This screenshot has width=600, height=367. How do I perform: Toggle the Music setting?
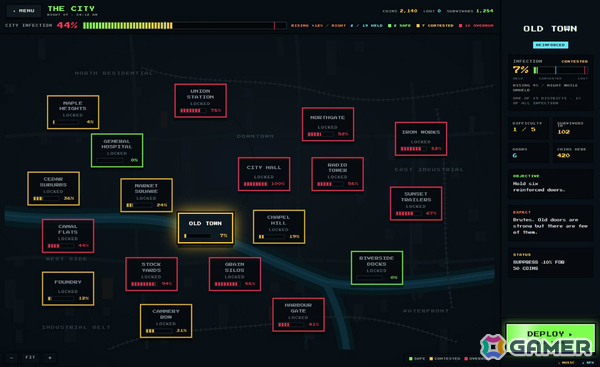[567, 362]
